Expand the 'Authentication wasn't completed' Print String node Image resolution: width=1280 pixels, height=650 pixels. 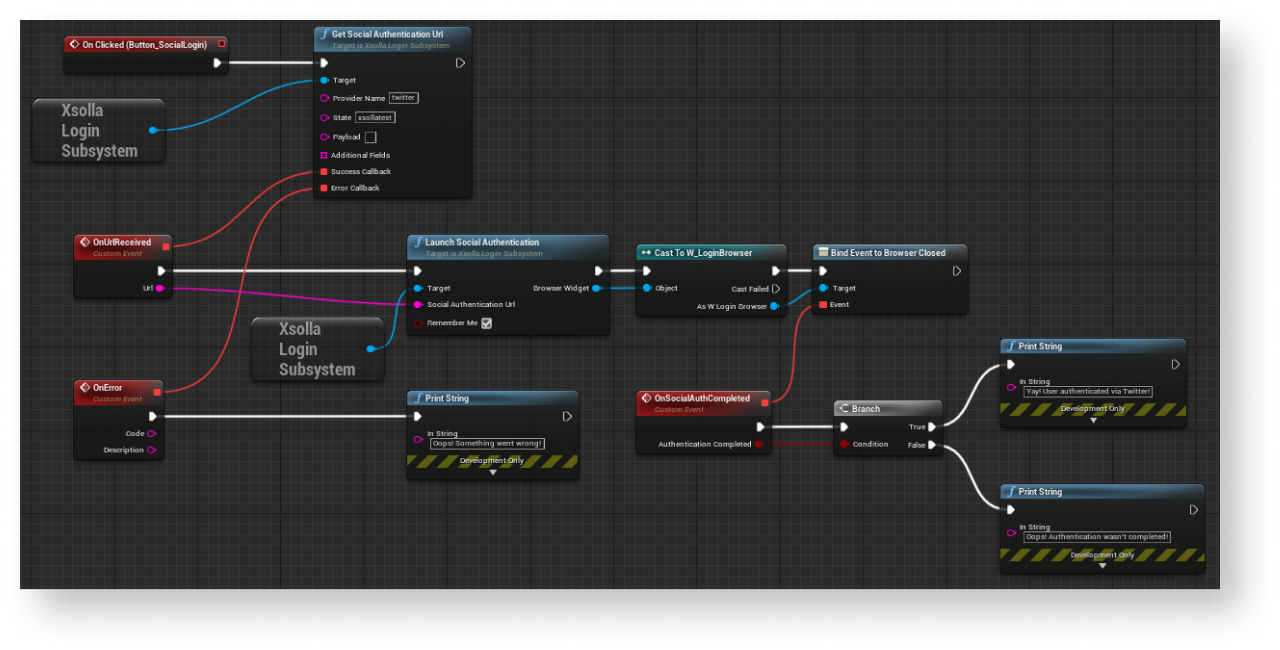point(1102,566)
